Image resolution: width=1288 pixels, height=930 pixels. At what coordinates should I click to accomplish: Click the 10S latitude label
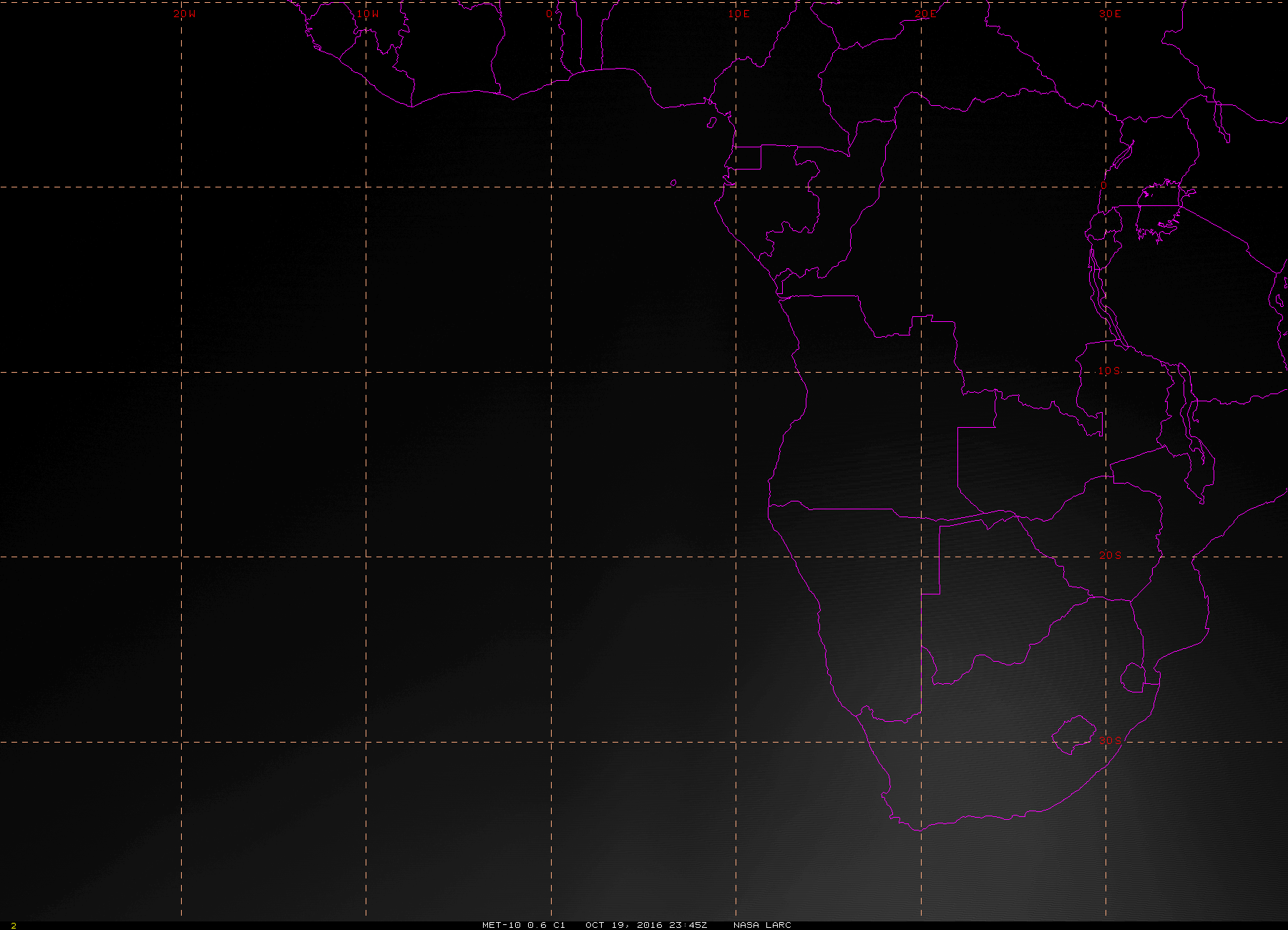[1110, 371]
